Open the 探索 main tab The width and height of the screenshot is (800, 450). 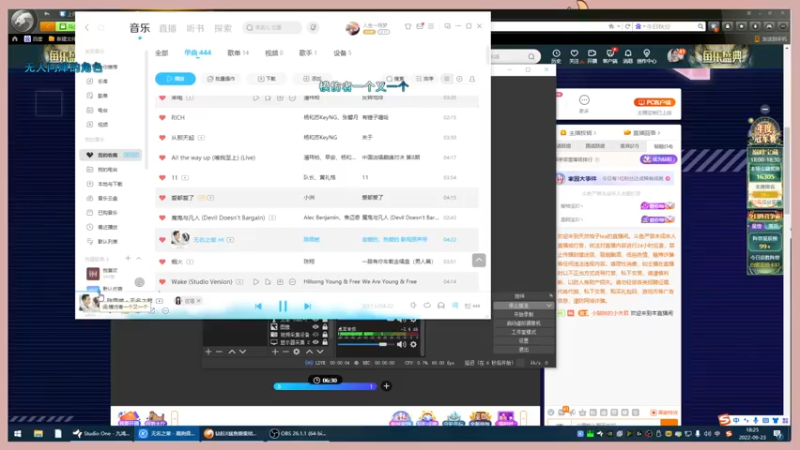[x=223, y=28]
